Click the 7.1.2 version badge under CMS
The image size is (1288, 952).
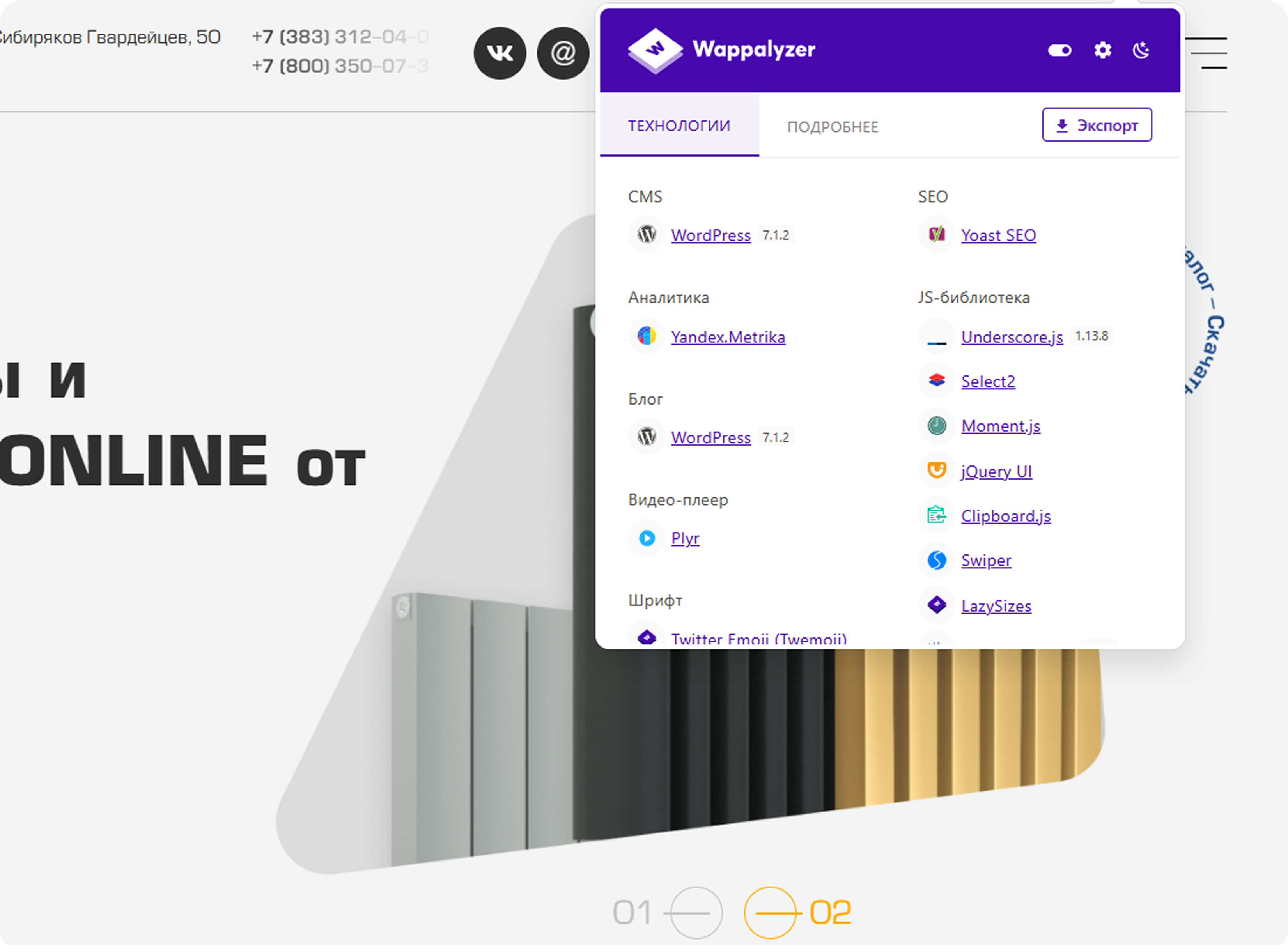pyautogui.click(x=776, y=235)
